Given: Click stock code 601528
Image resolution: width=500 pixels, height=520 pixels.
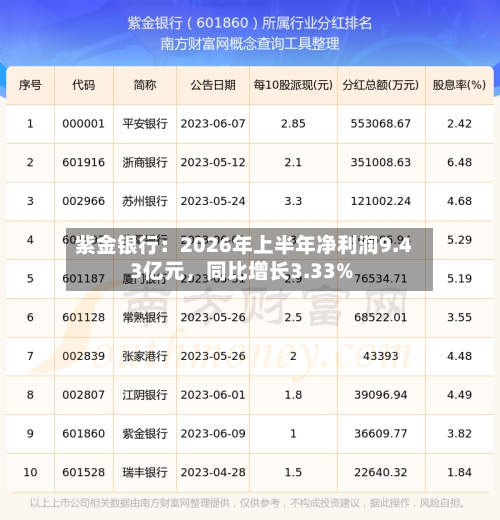Looking at the screenshot, I should [x=84, y=472].
